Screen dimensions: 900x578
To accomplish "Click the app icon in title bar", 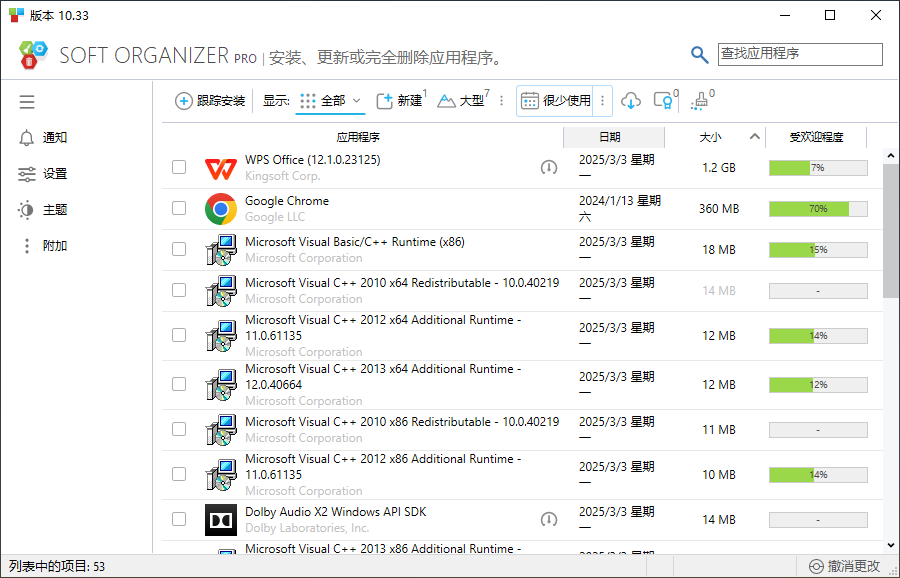I will pos(17,15).
